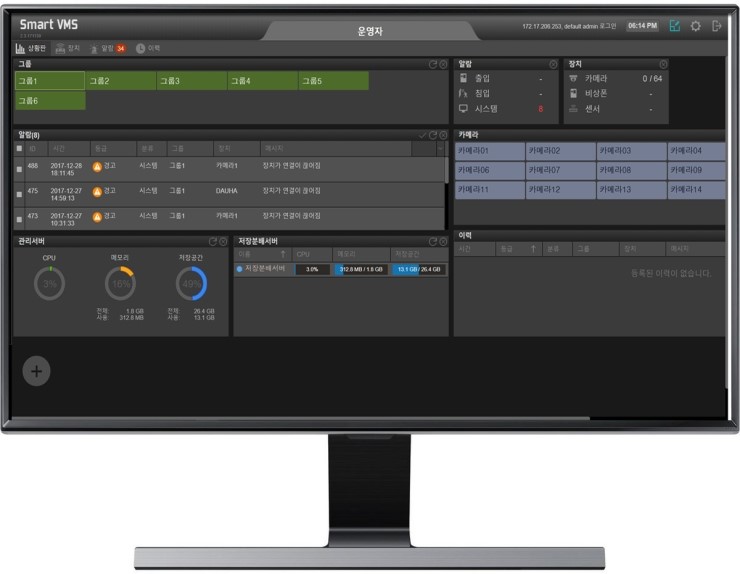Click the 카메라 icon in 장치 widget
This screenshot has width=740, height=574.
tap(573, 78)
